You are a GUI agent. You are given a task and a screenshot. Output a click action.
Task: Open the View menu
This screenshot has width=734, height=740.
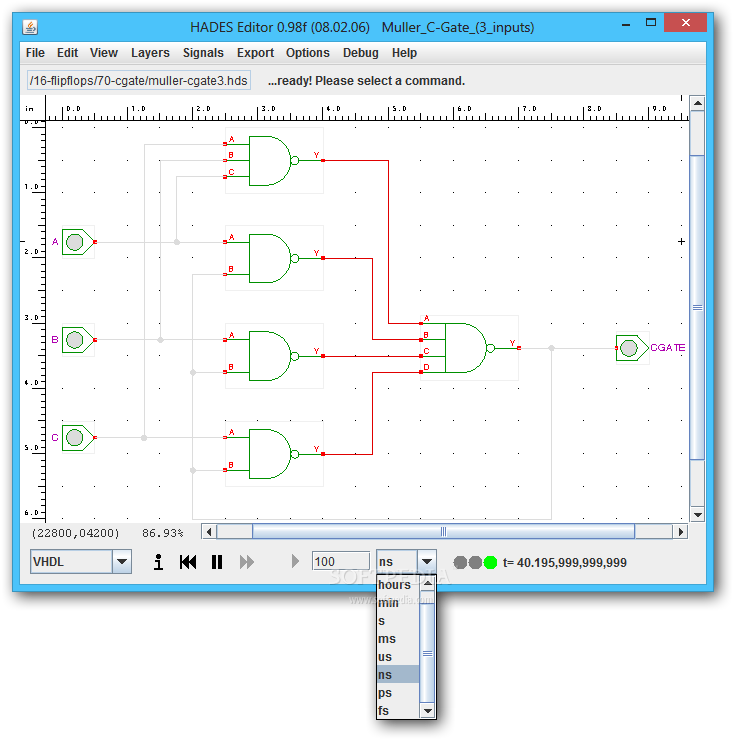[x=103, y=53]
